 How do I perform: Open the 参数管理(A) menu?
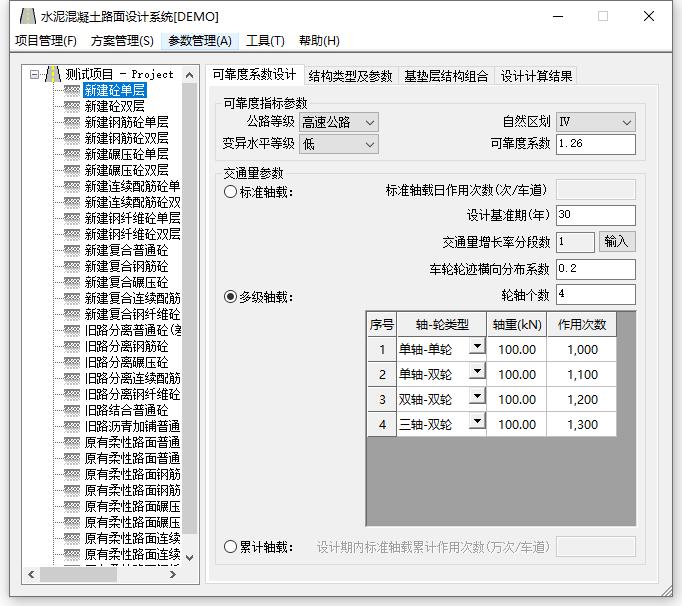[199, 41]
